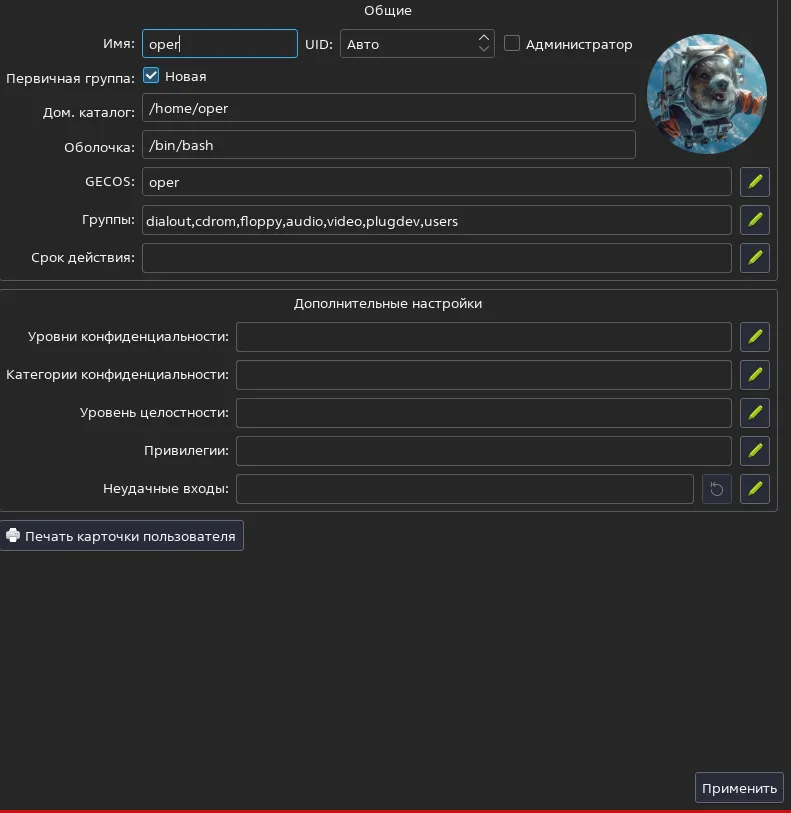Edit Категории конфиденциальности via pencil icon

tap(755, 375)
